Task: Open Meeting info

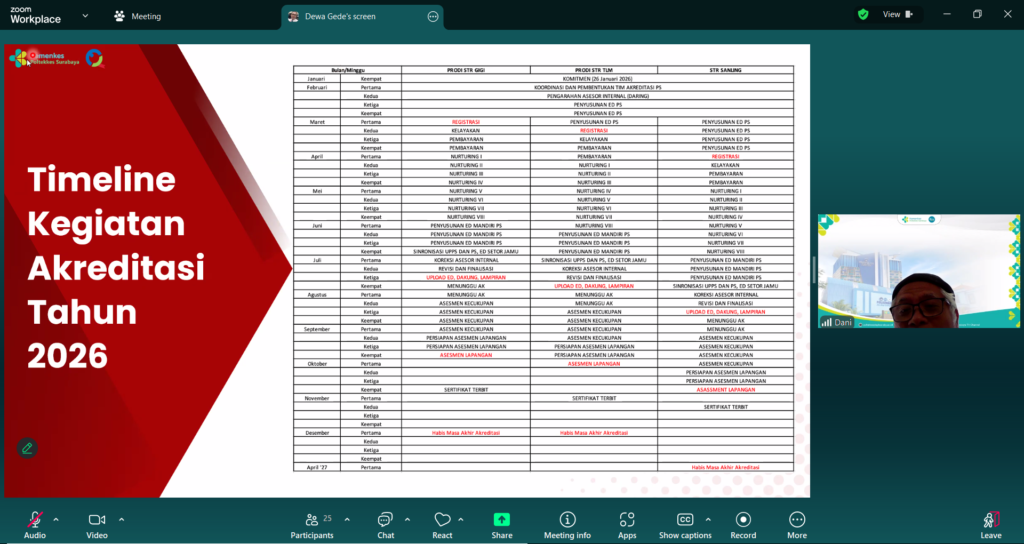Action: click(567, 523)
